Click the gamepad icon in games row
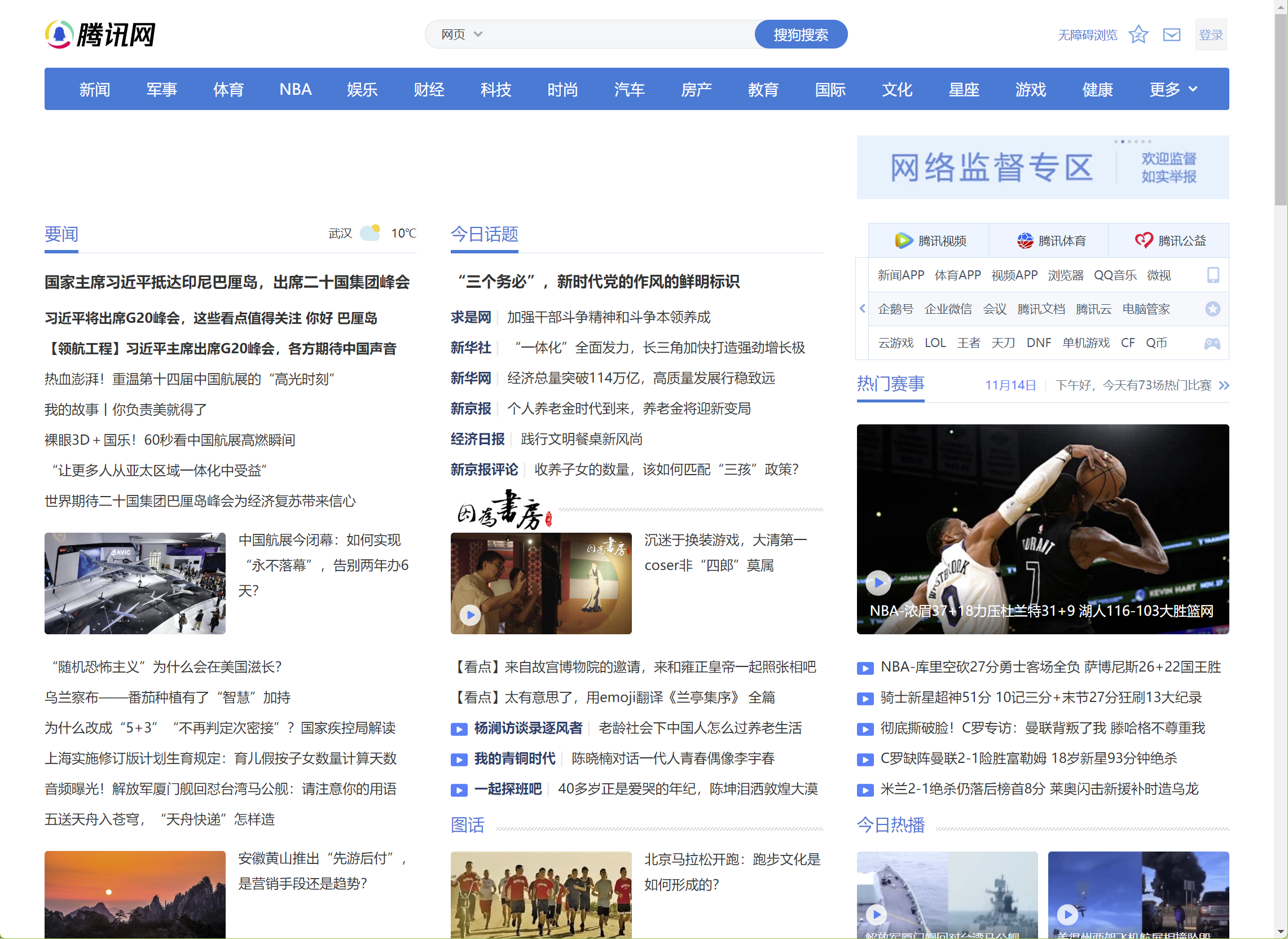The height and width of the screenshot is (939, 1288). pyautogui.click(x=1212, y=343)
